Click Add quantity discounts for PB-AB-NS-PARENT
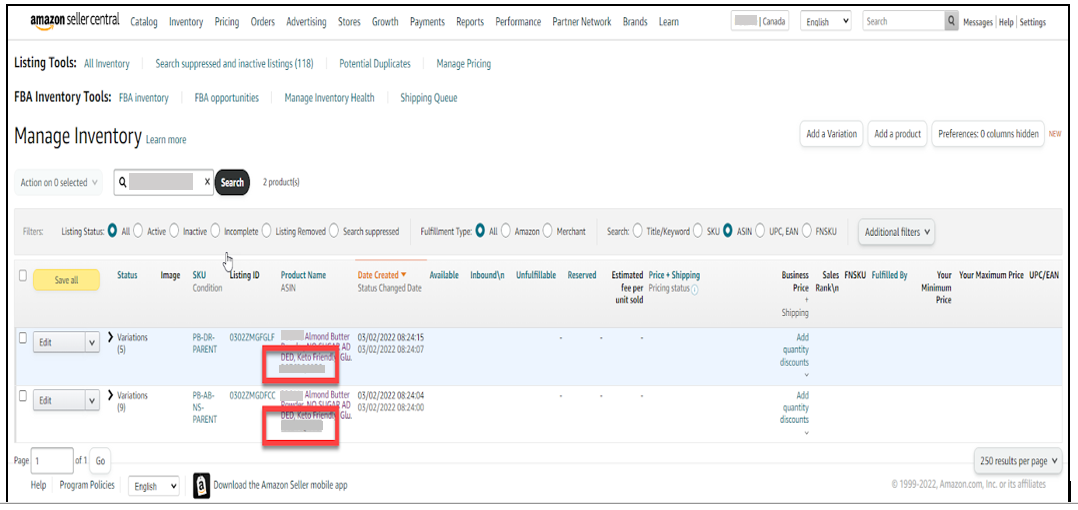This screenshot has width=1078, height=510. point(794,408)
